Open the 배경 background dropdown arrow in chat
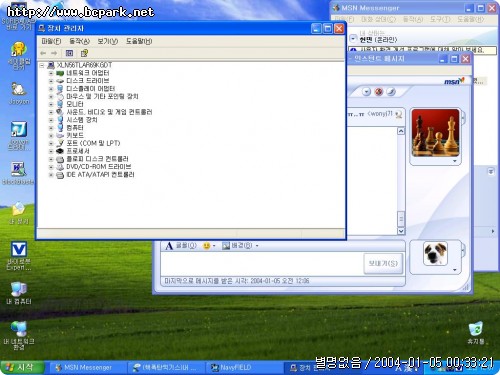 (257, 246)
